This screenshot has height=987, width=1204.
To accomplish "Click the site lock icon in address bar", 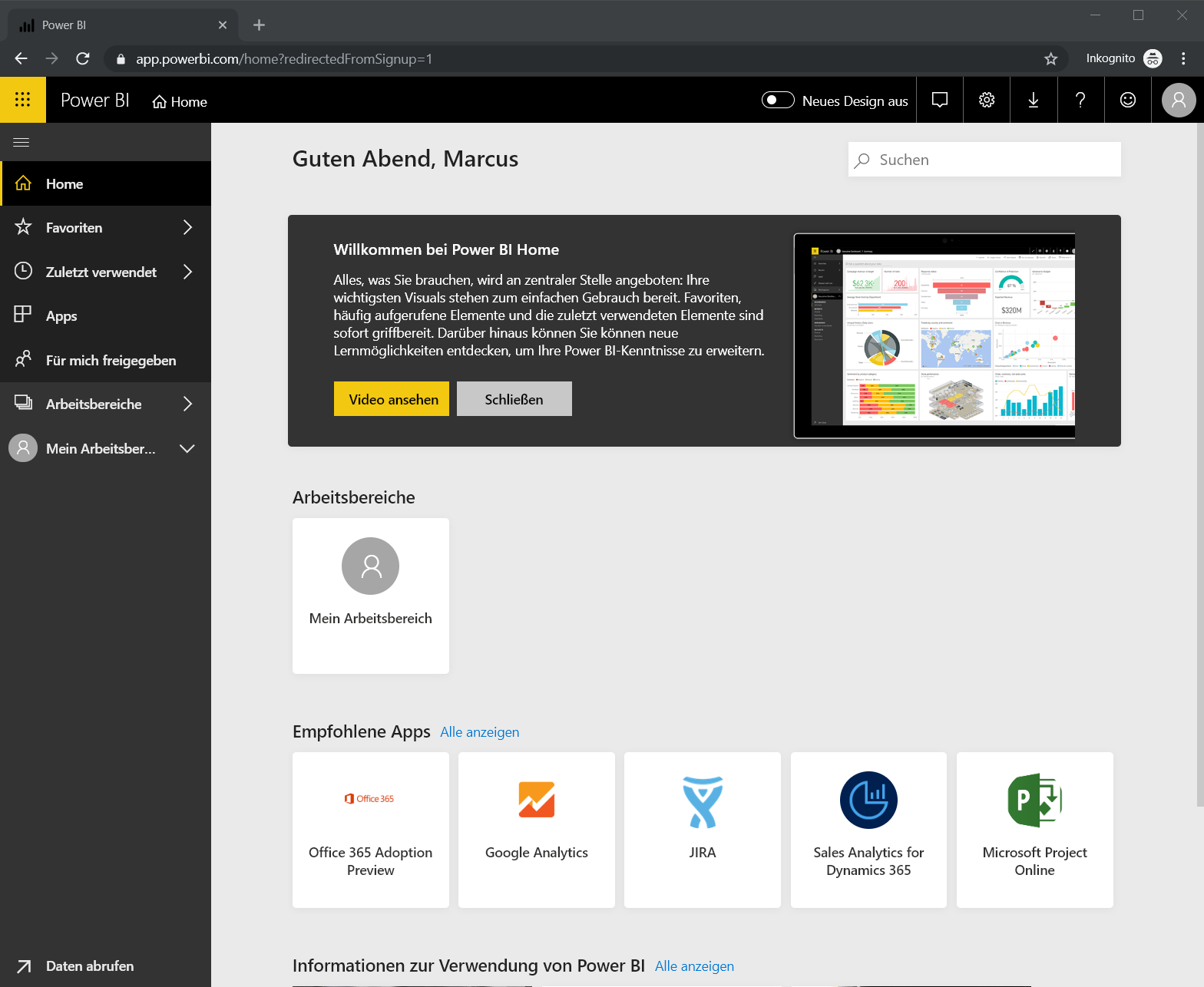I will pyautogui.click(x=120, y=59).
